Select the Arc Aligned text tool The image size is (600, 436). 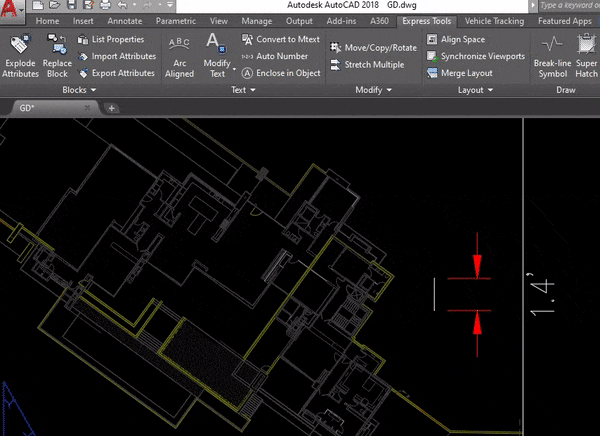pyautogui.click(x=179, y=56)
